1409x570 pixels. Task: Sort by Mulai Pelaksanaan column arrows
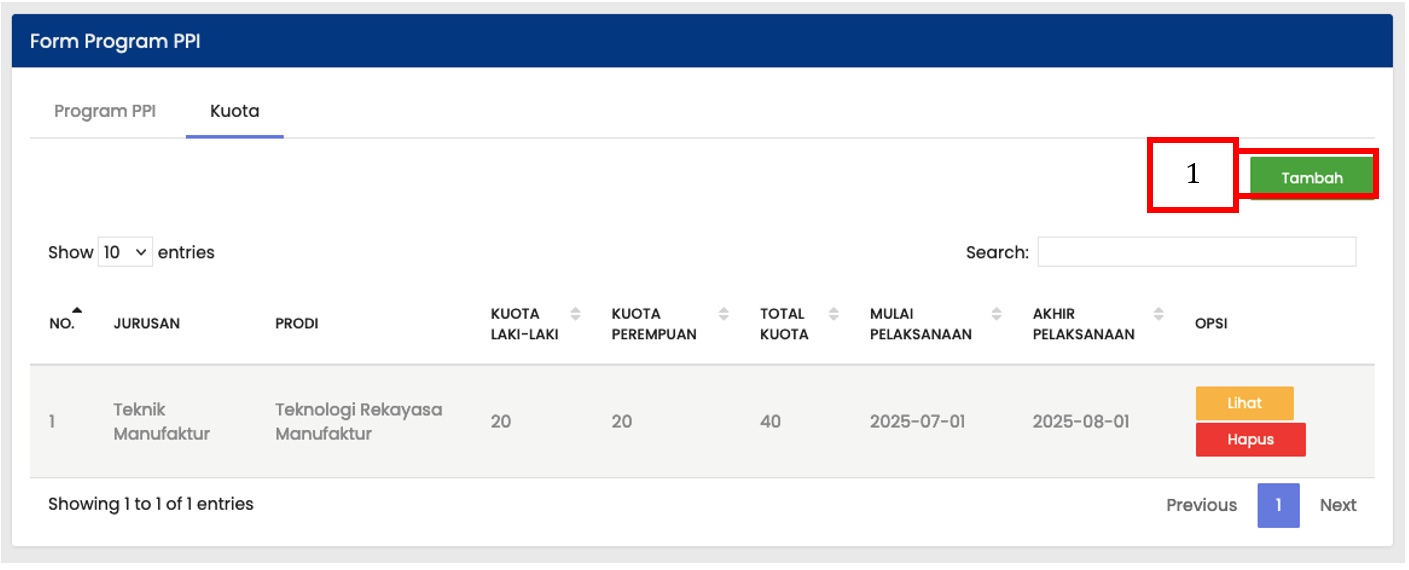pos(996,314)
